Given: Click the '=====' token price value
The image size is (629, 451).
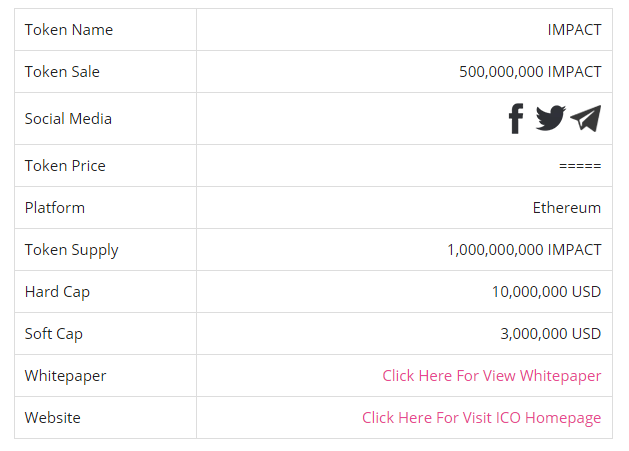Looking at the screenshot, I should pos(580,166).
